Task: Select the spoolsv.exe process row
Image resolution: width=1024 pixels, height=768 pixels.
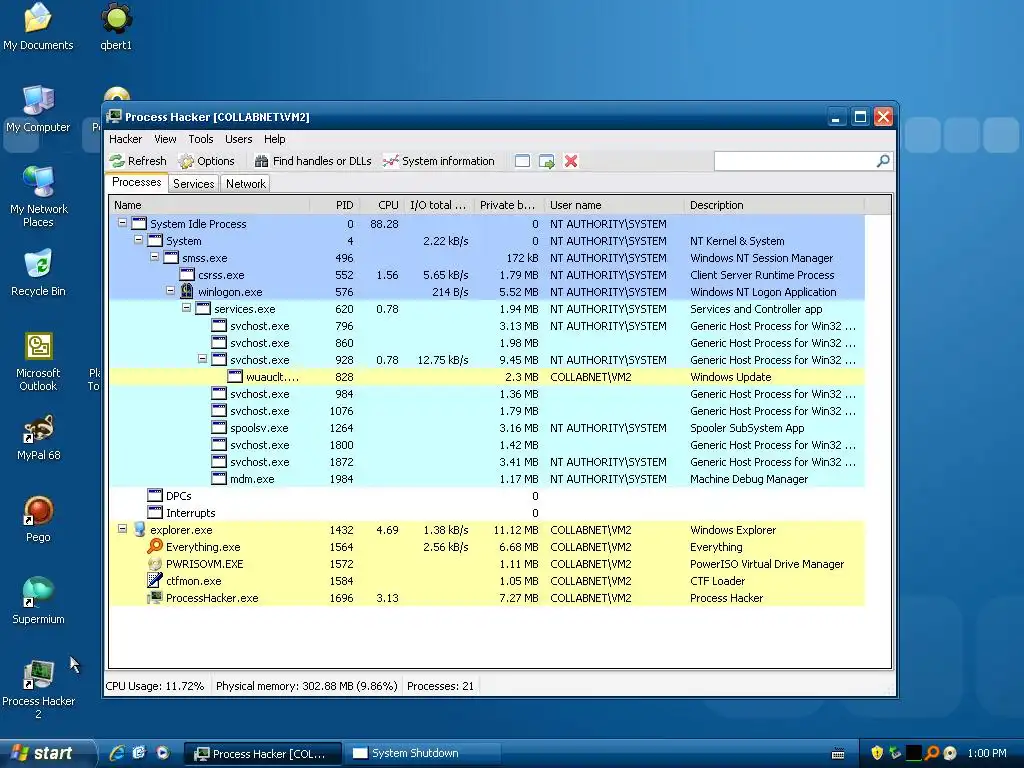Action: click(x=487, y=428)
